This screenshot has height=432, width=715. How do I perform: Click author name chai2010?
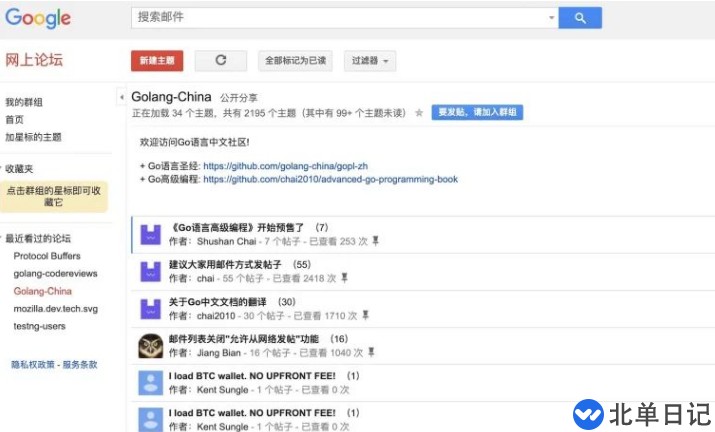pos(216,316)
